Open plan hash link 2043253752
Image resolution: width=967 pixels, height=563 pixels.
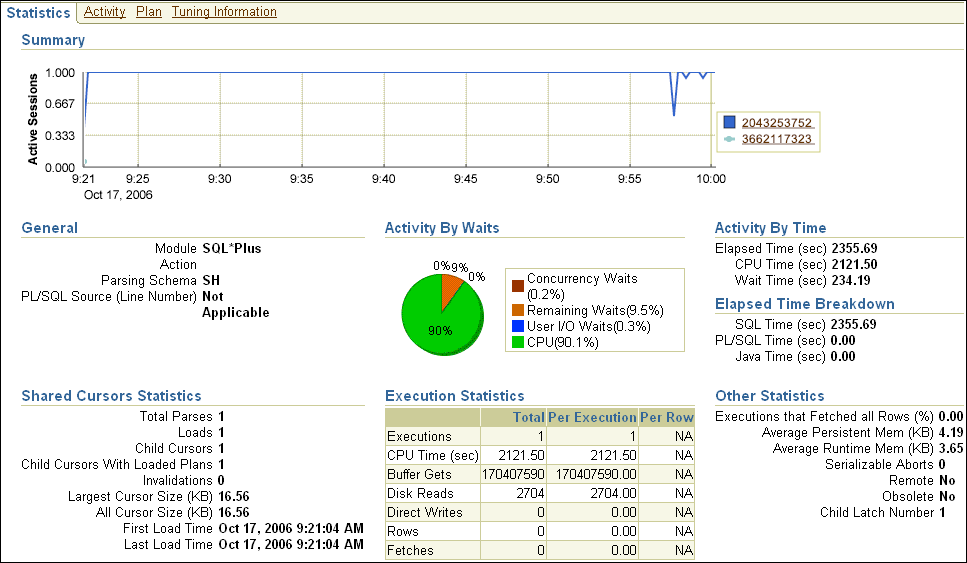click(776, 123)
